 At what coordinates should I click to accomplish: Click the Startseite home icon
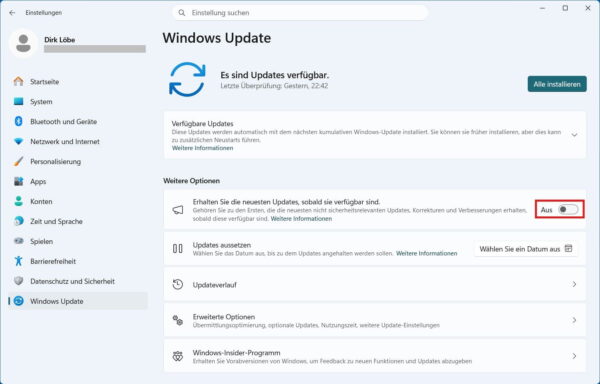pyautogui.click(x=18, y=81)
